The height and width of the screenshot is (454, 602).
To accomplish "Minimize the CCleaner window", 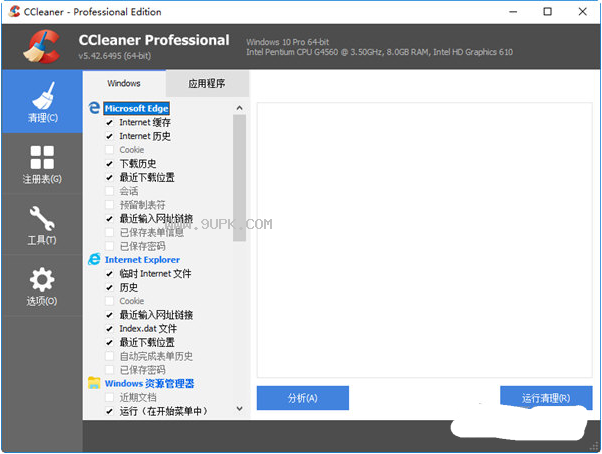I will [513, 12].
